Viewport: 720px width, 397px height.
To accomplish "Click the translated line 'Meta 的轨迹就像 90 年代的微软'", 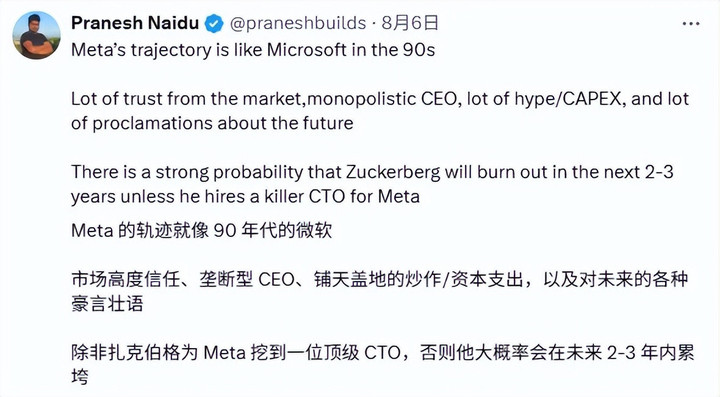I will click(202, 230).
